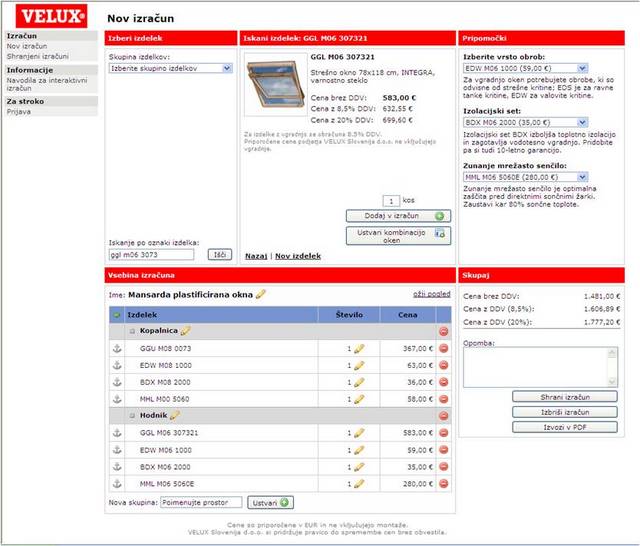Collapse the Hodnik group
The height and width of the screenshot is (546, 640).
coord(131,415)
